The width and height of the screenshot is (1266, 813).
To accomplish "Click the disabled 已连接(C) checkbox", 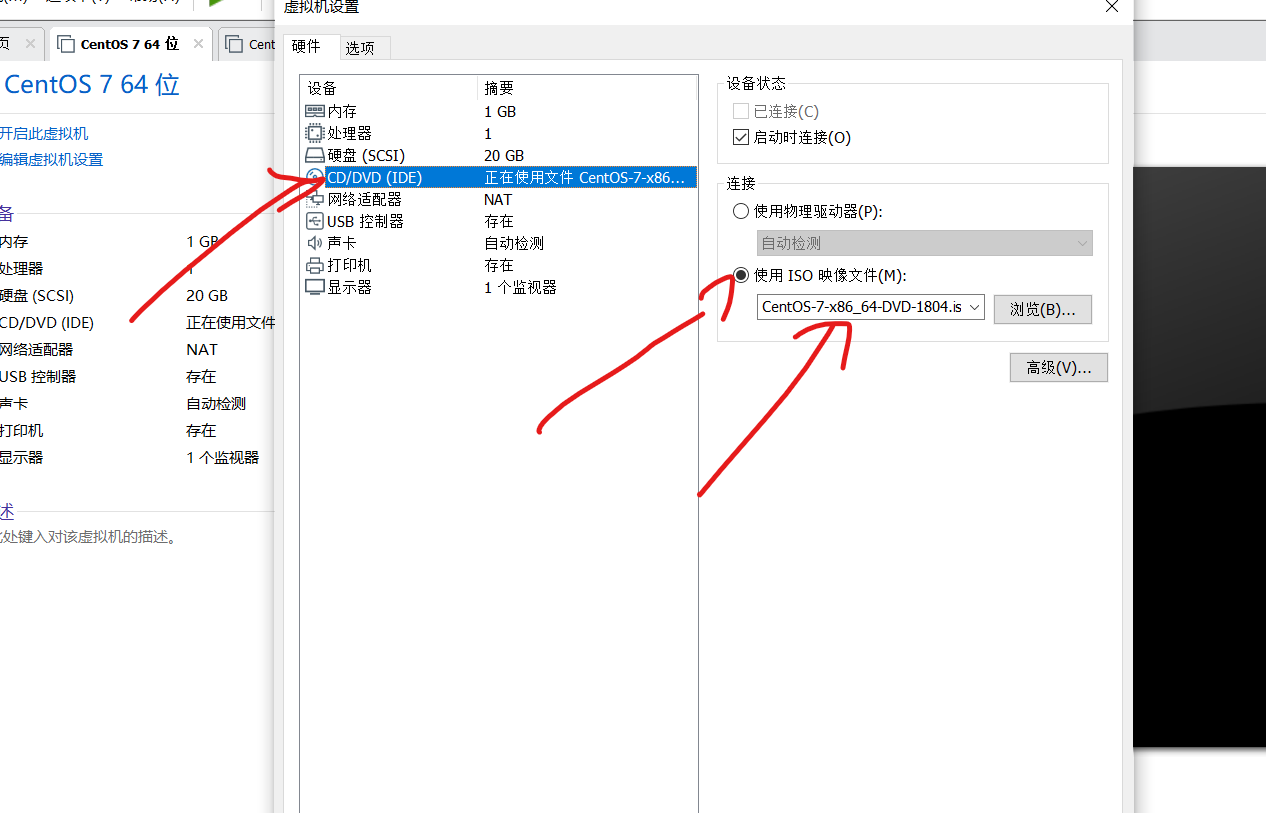I will tap(741, 111).
